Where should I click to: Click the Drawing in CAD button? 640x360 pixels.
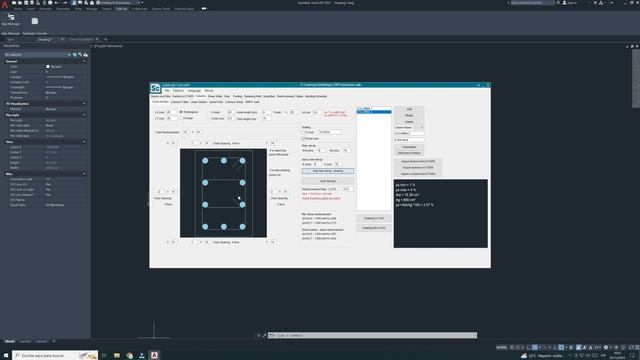click(x=373, y=218)
